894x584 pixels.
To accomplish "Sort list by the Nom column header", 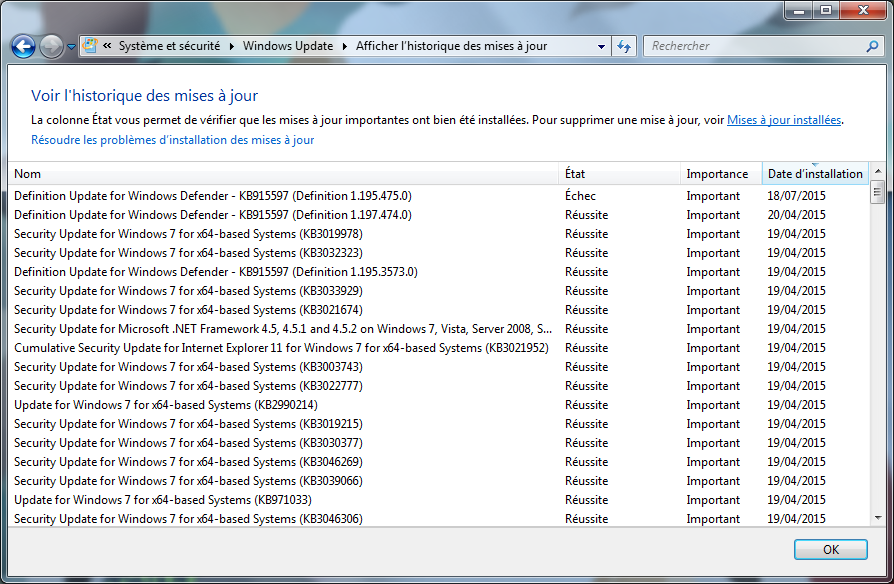I will click(x=283, y=173).
